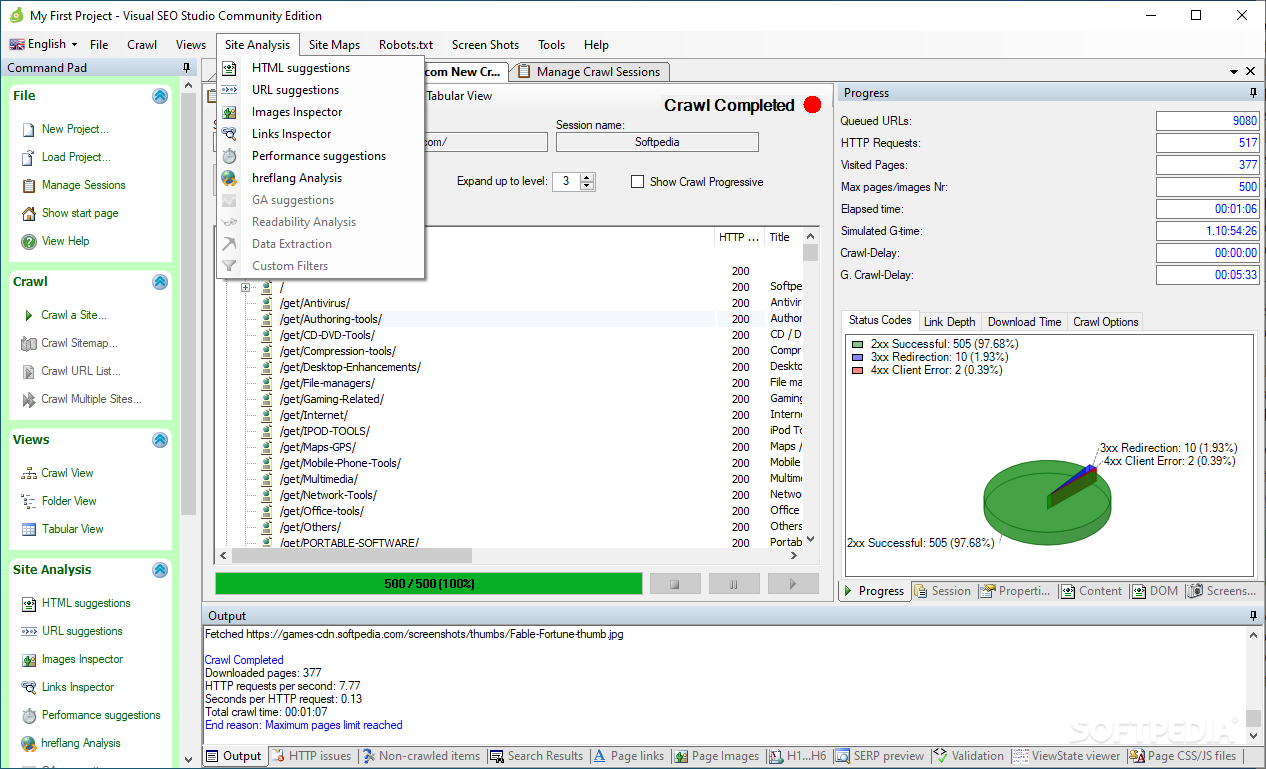
Task: Switch to Non-crawled items tab
Action: (421, 756)
